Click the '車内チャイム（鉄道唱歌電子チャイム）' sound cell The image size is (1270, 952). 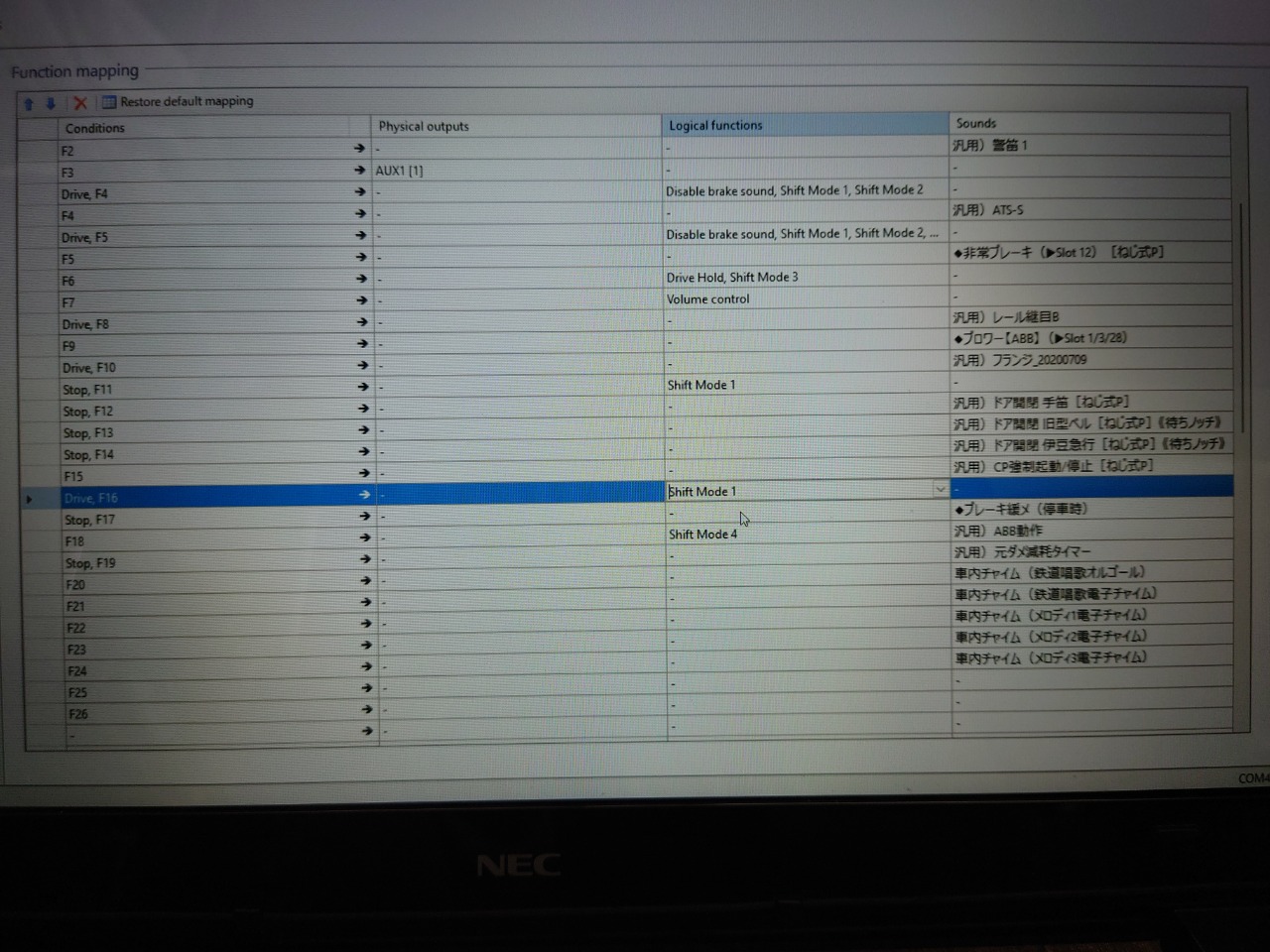tap(1091, 595)
